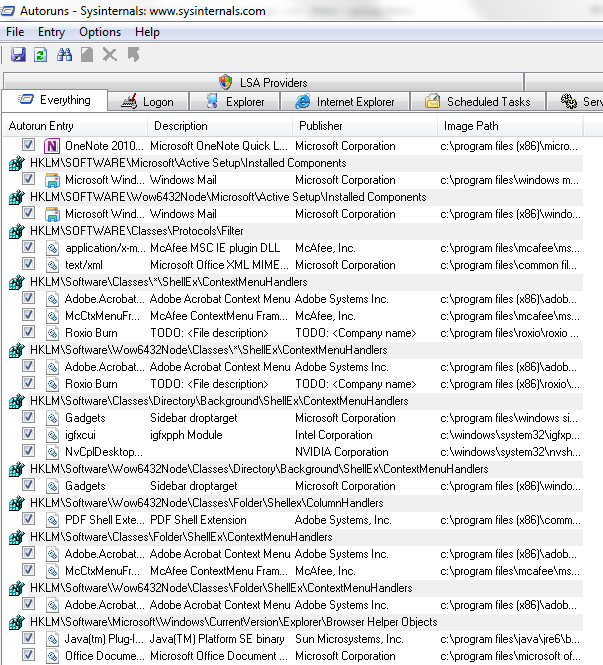Click the Delete X toolbar icon

(109, 55)
